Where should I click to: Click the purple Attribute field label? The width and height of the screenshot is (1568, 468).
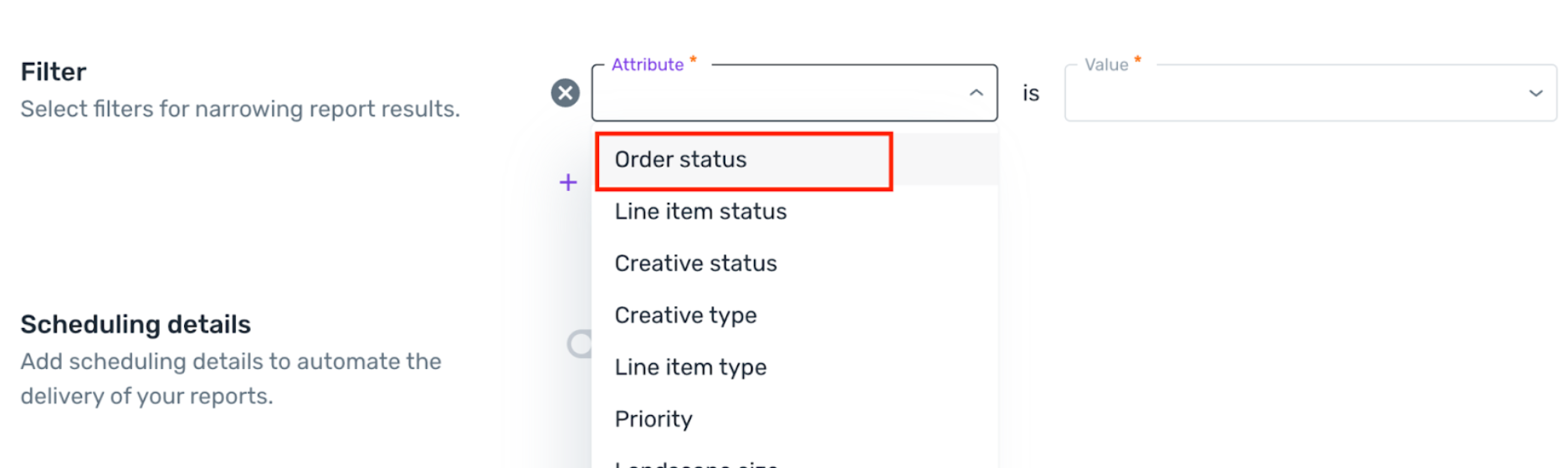648,64
